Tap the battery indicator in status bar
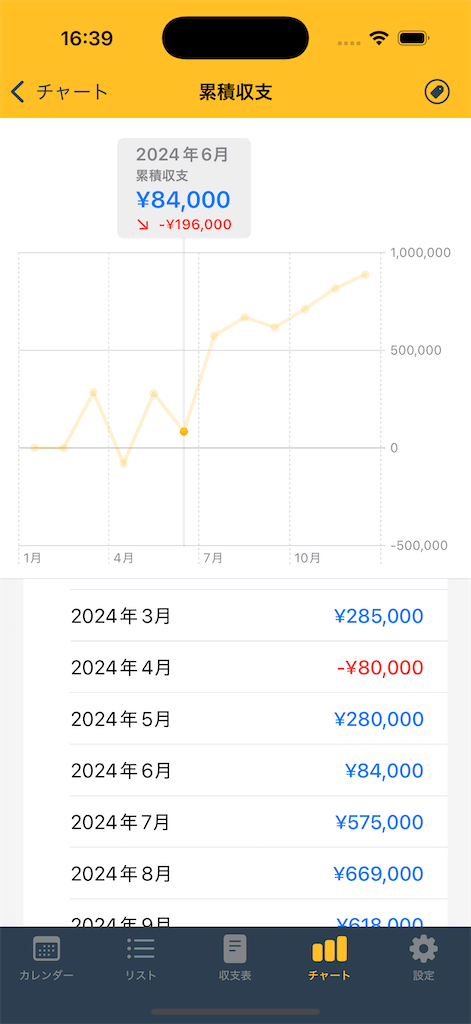471x1024 pixels. coord(412,38)
